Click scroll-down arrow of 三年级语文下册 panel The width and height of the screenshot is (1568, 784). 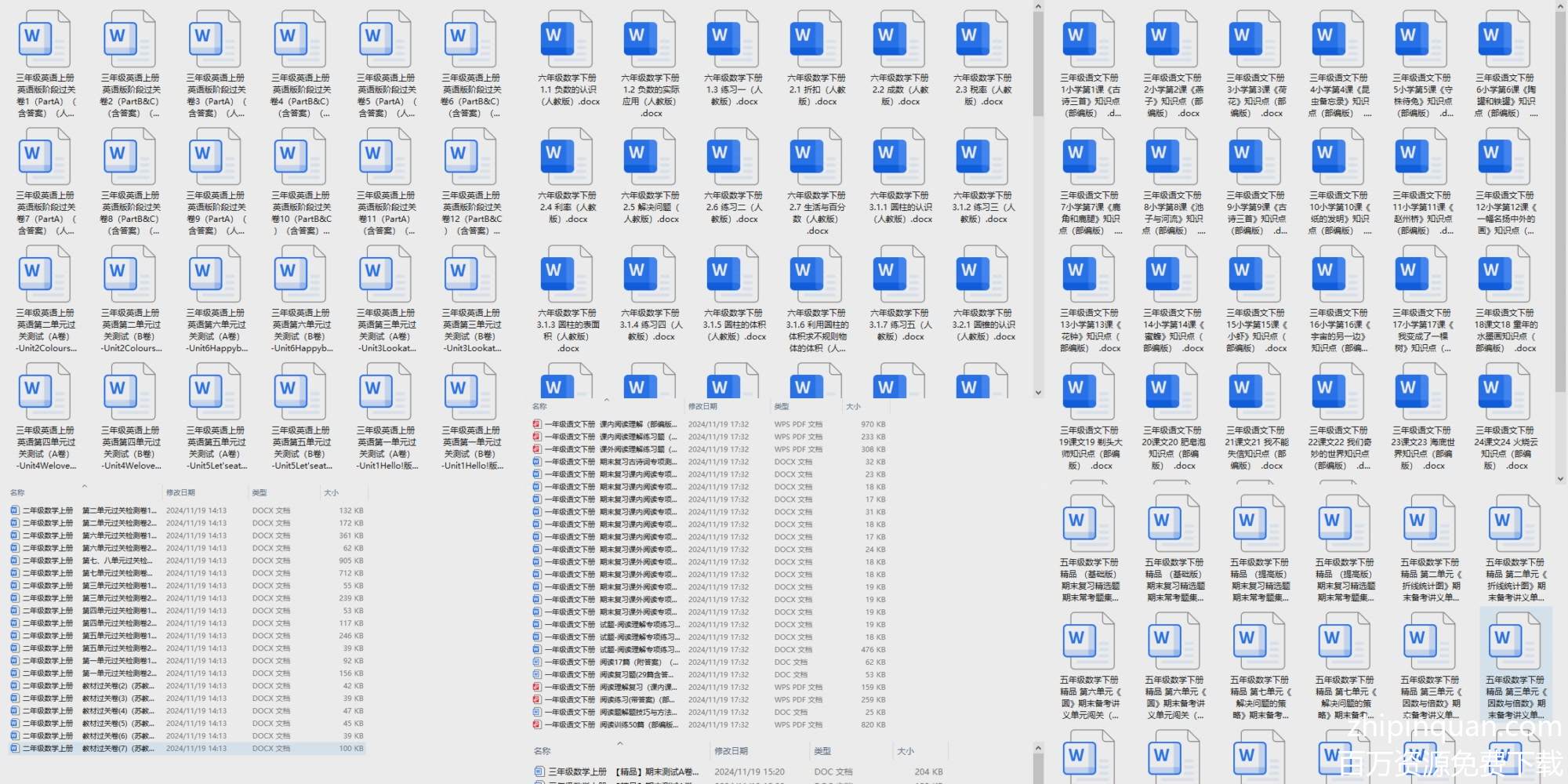pyautogui.click(x=1560, y=477)
